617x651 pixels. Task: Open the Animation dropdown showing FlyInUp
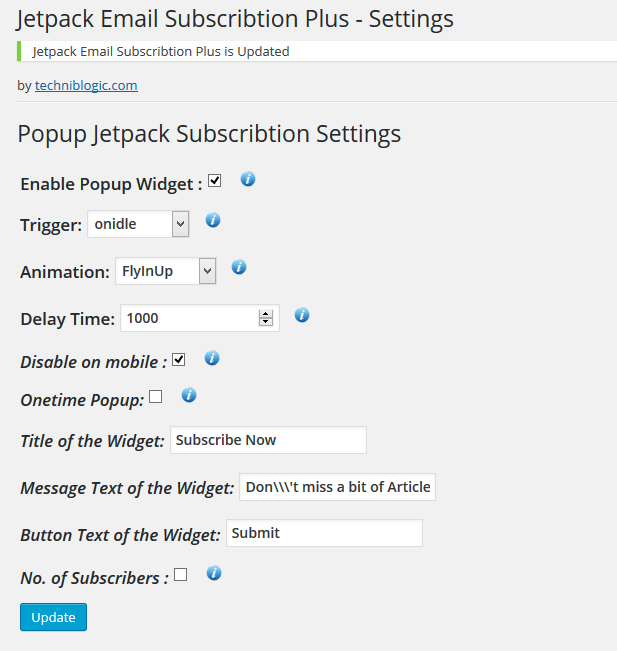click(x=166, y=271)
